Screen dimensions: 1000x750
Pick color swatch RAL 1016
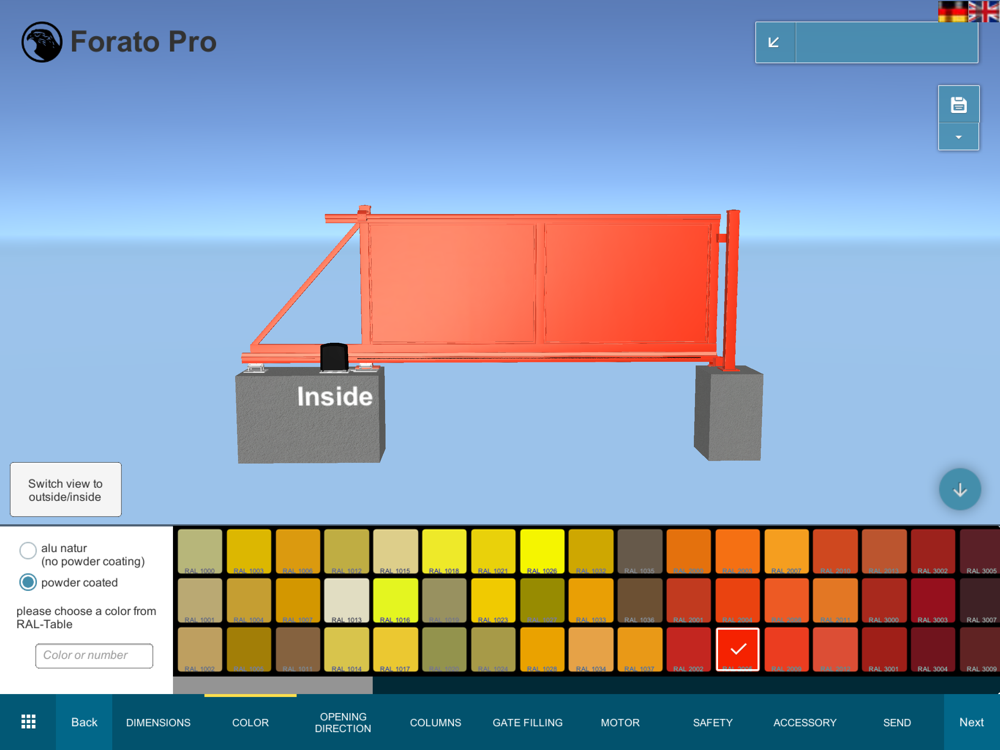click(395, 600)
